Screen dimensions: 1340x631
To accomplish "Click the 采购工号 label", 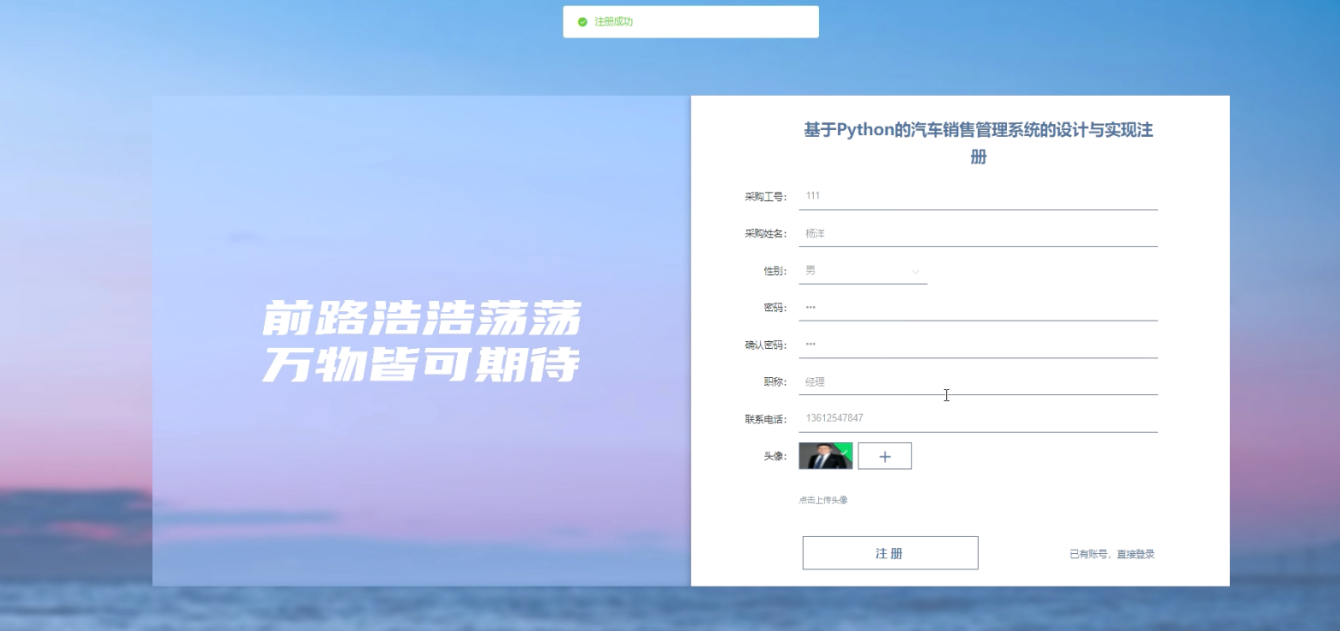I will (x=765, y=197).
